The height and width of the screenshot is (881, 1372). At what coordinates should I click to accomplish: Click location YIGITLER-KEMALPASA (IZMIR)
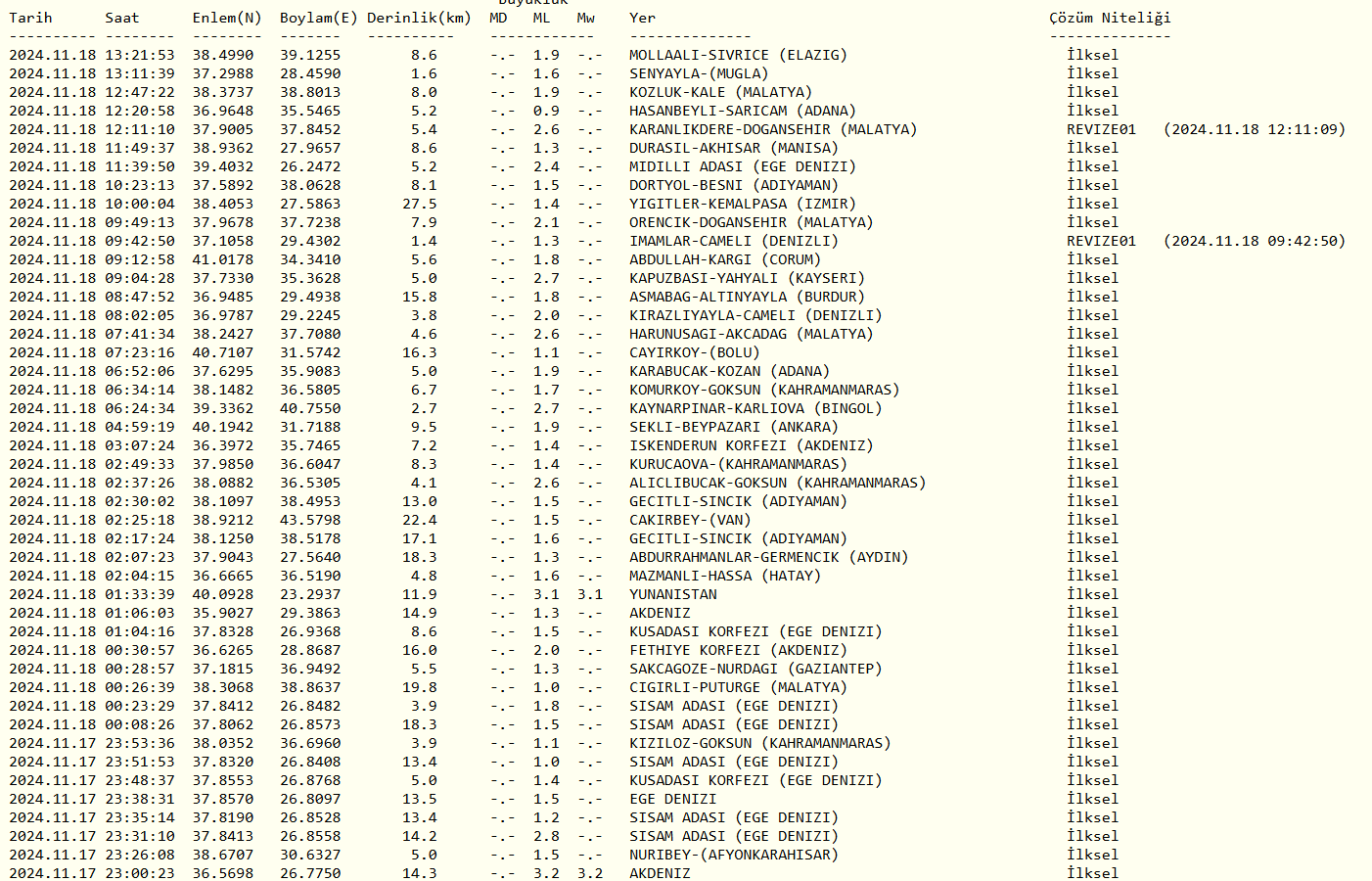coord(743,204)
